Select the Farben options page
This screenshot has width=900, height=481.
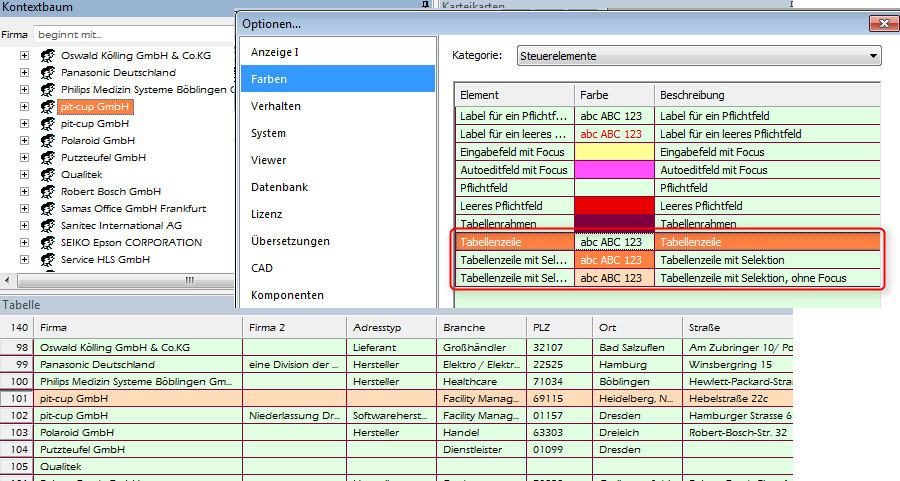click(338, 79)
